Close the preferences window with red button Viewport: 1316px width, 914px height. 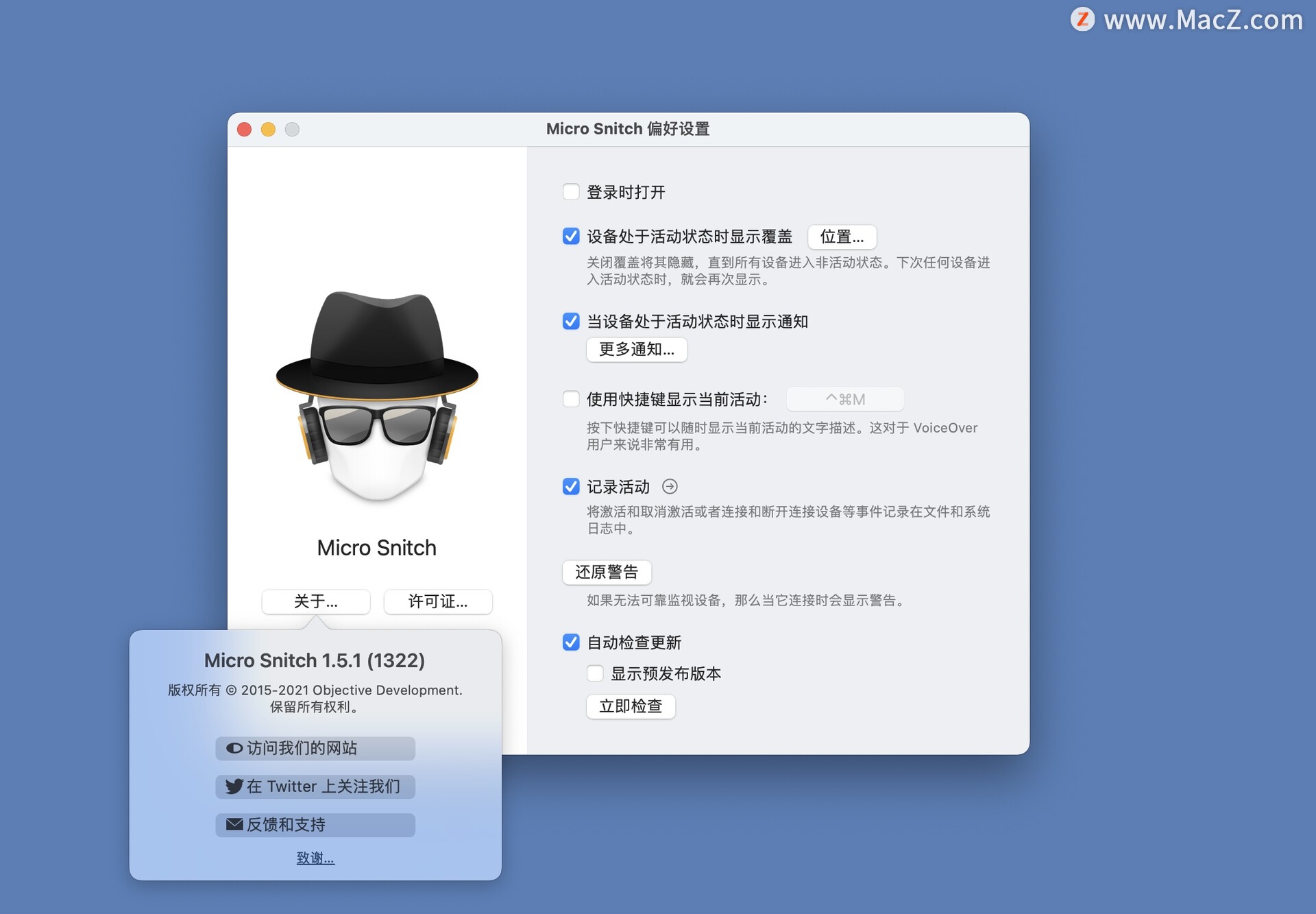click(244, 129)
